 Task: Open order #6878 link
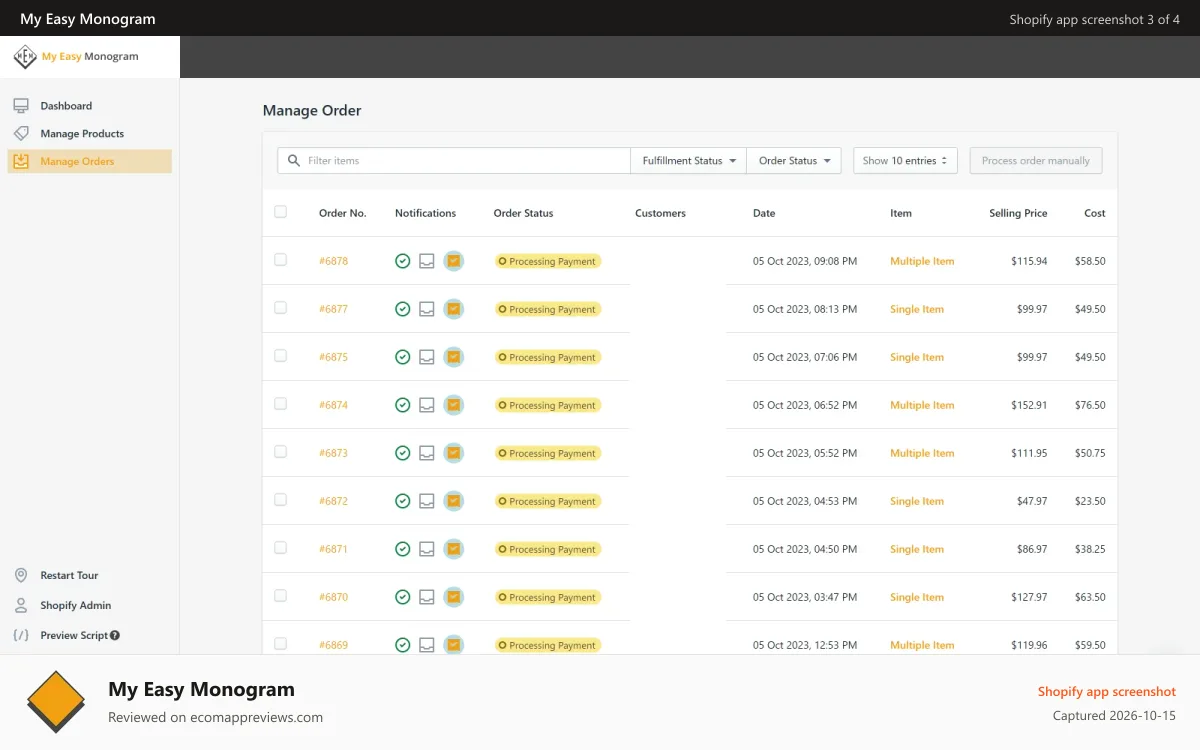click(334, 261)
